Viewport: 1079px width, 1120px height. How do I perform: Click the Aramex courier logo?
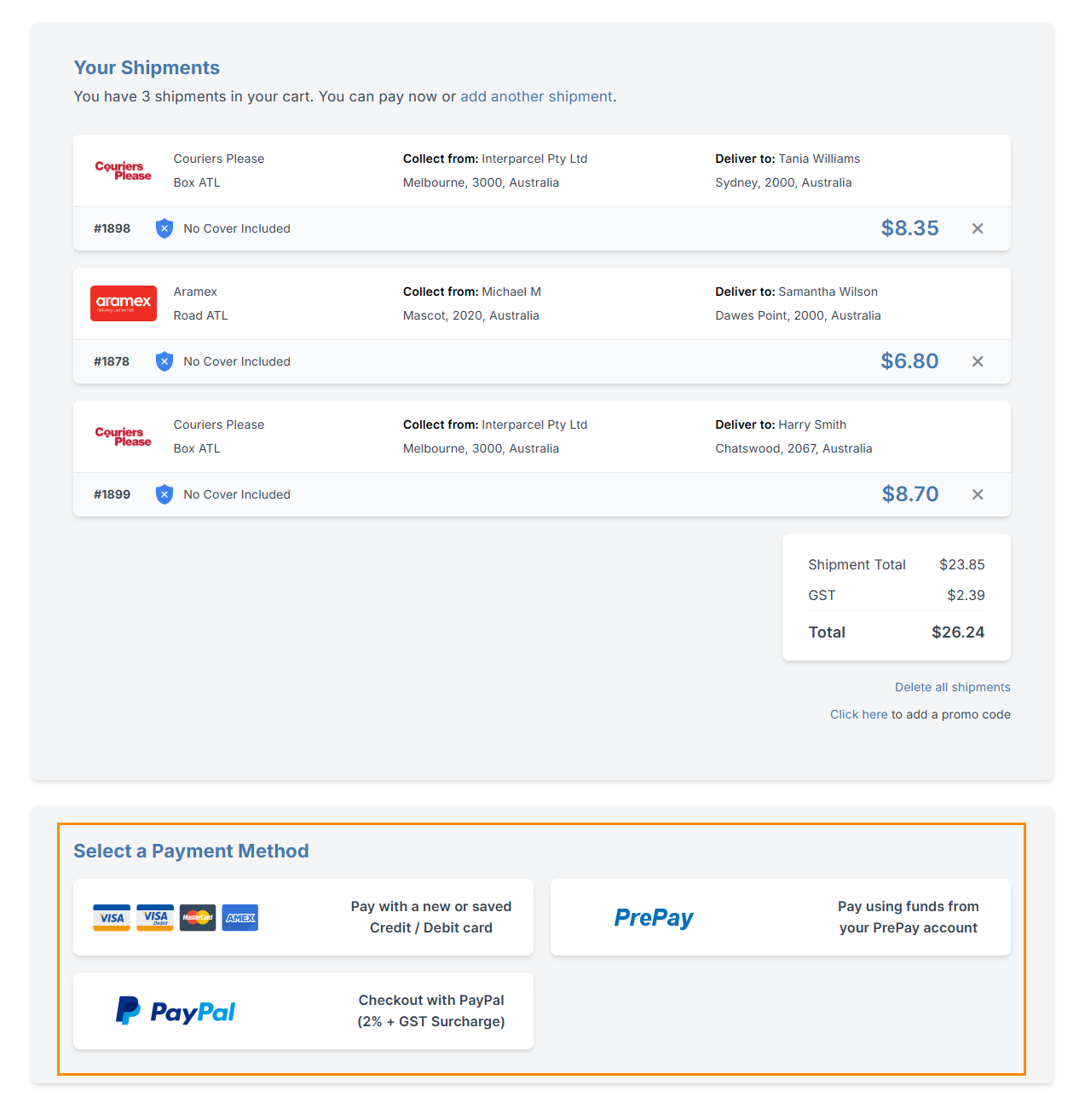click(x=124, y=303)
